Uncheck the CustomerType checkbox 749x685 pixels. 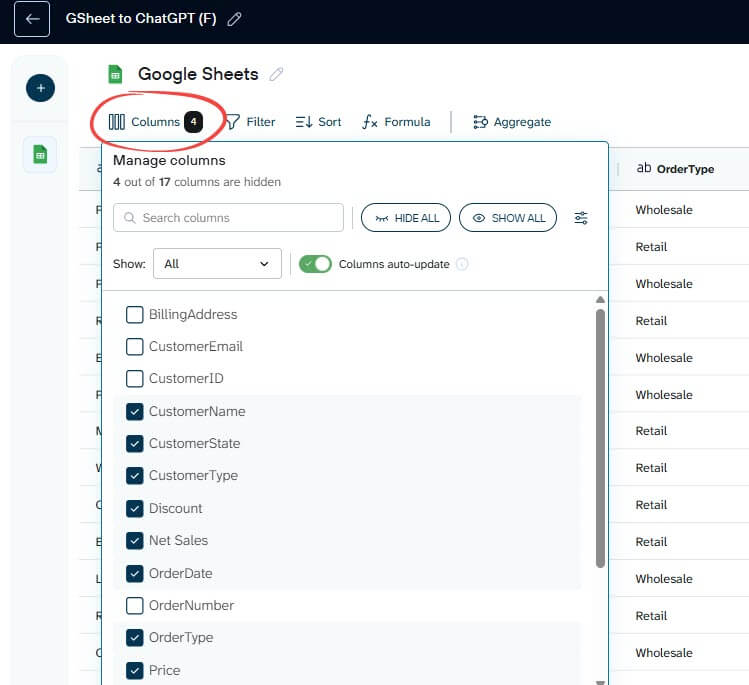point(135,476)
